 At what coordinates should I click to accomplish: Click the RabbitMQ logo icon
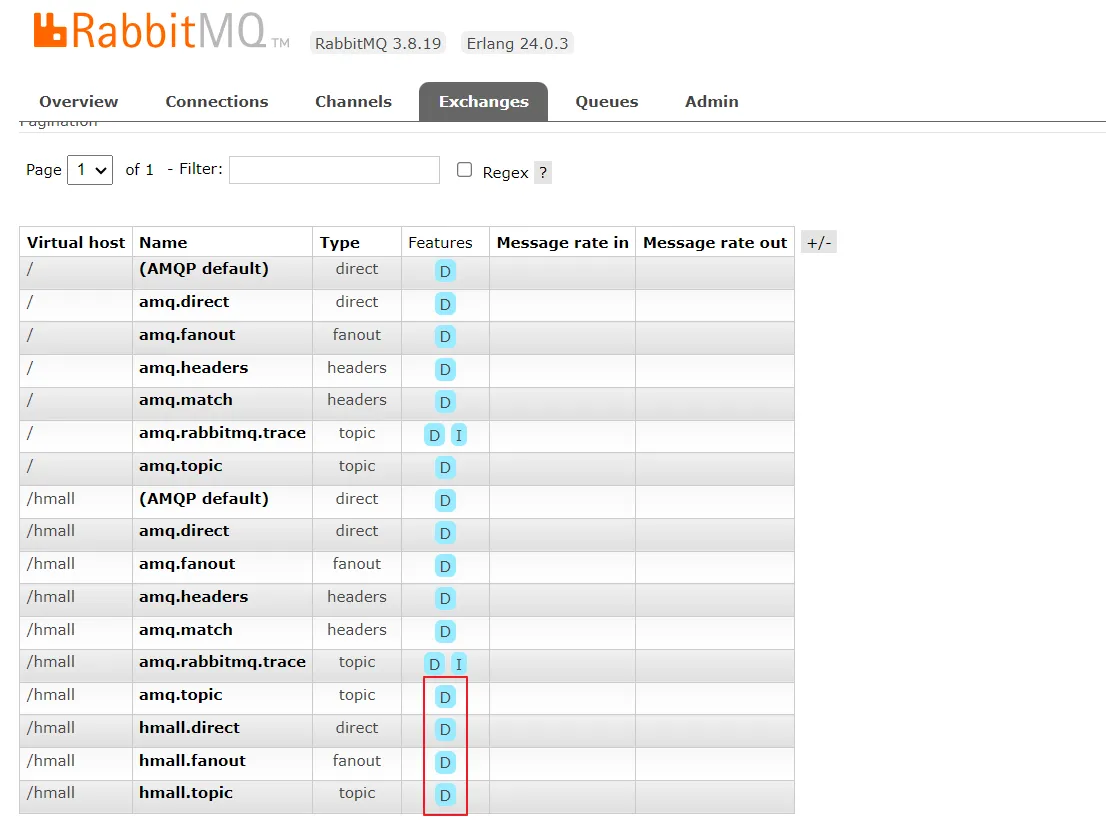tap(50, 30)
